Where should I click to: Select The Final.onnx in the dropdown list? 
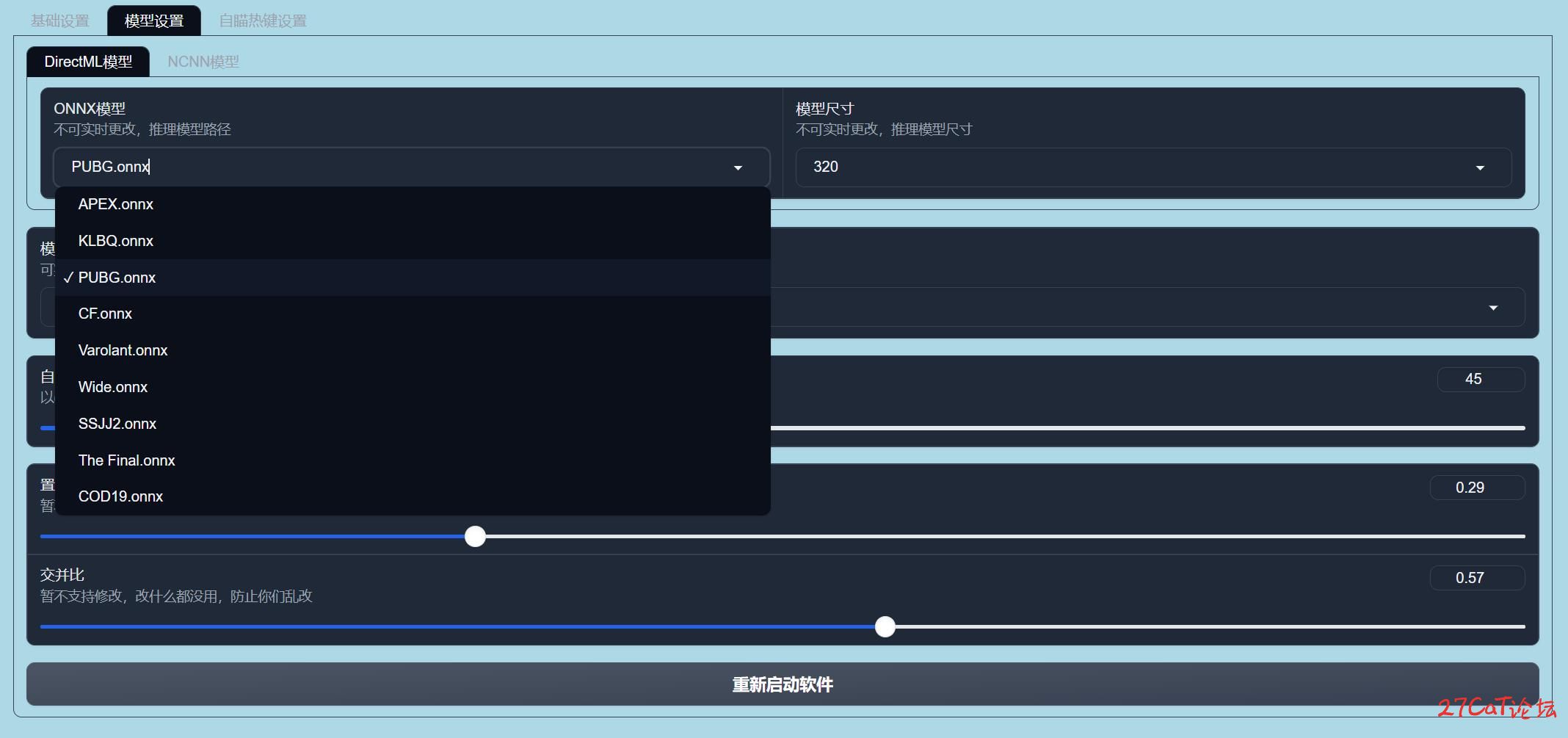point(413,460)
